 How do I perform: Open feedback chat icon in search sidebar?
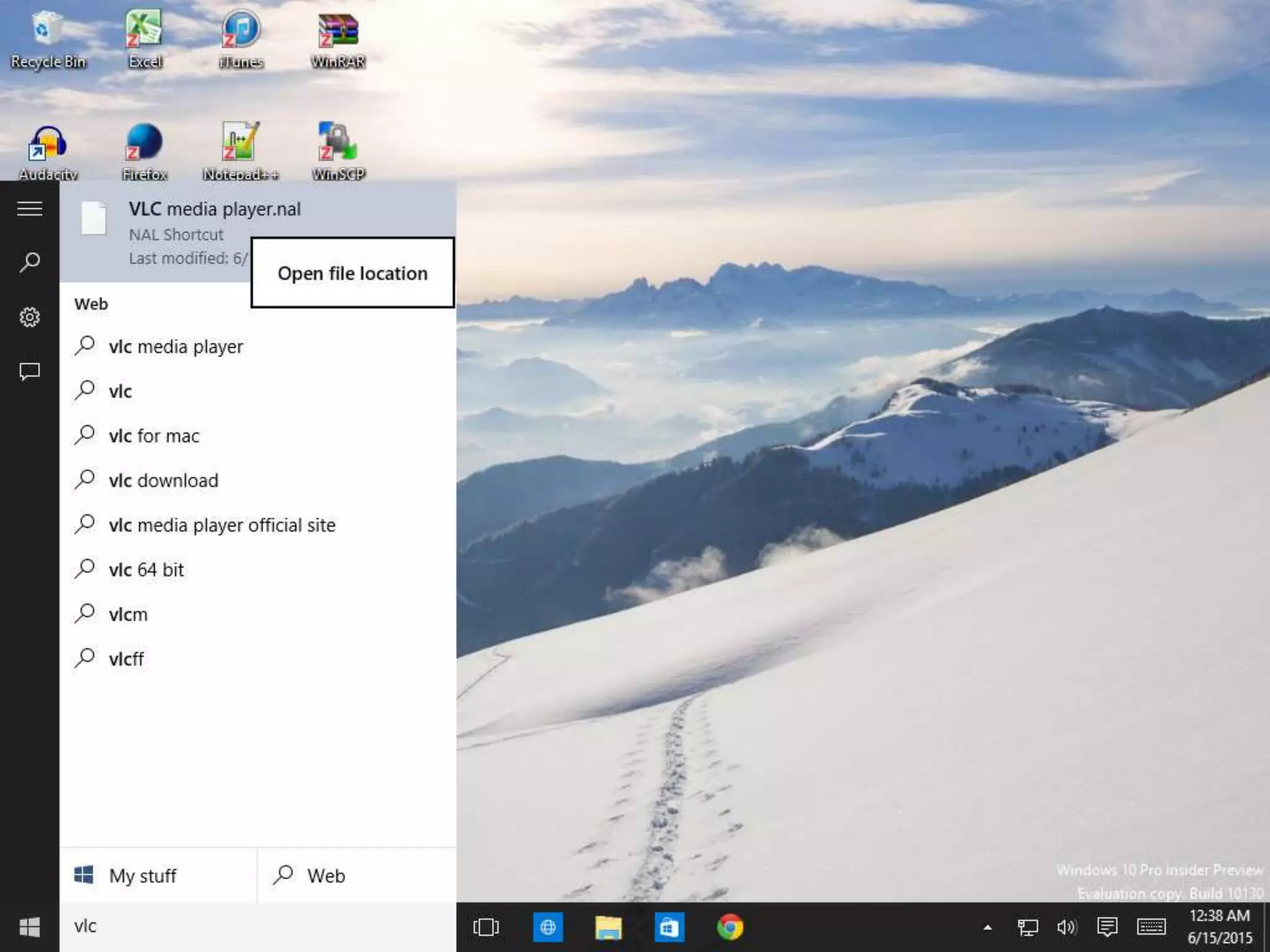click(x=30, y=372)
